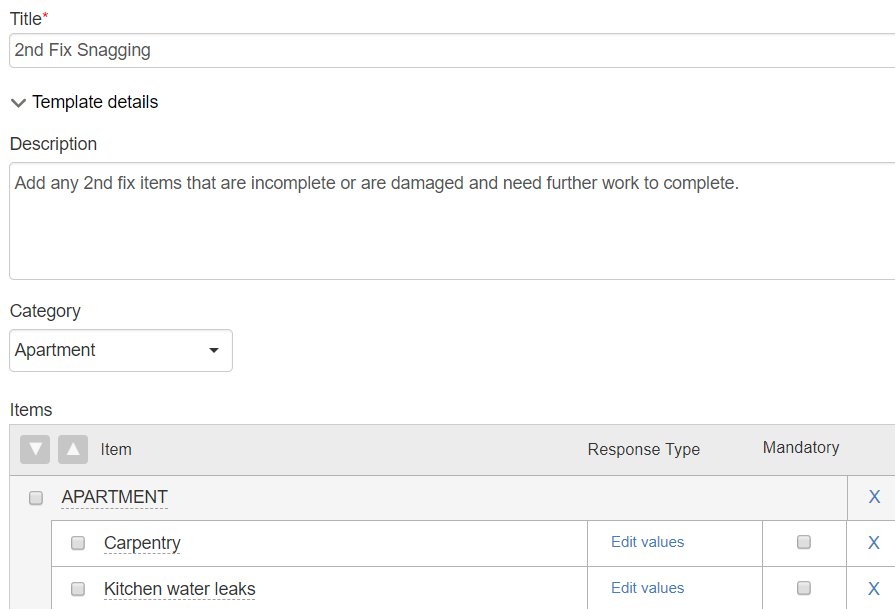Viewport: 895px width, 609px height.
Task: Collapse the Template details section chevron
Action: (18, 103)
